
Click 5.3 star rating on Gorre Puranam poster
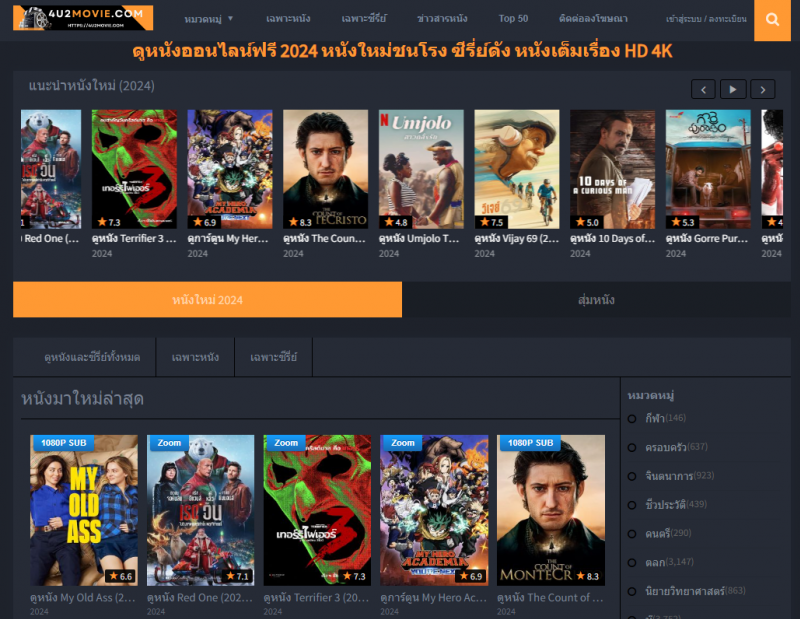[x=683, y=222]
